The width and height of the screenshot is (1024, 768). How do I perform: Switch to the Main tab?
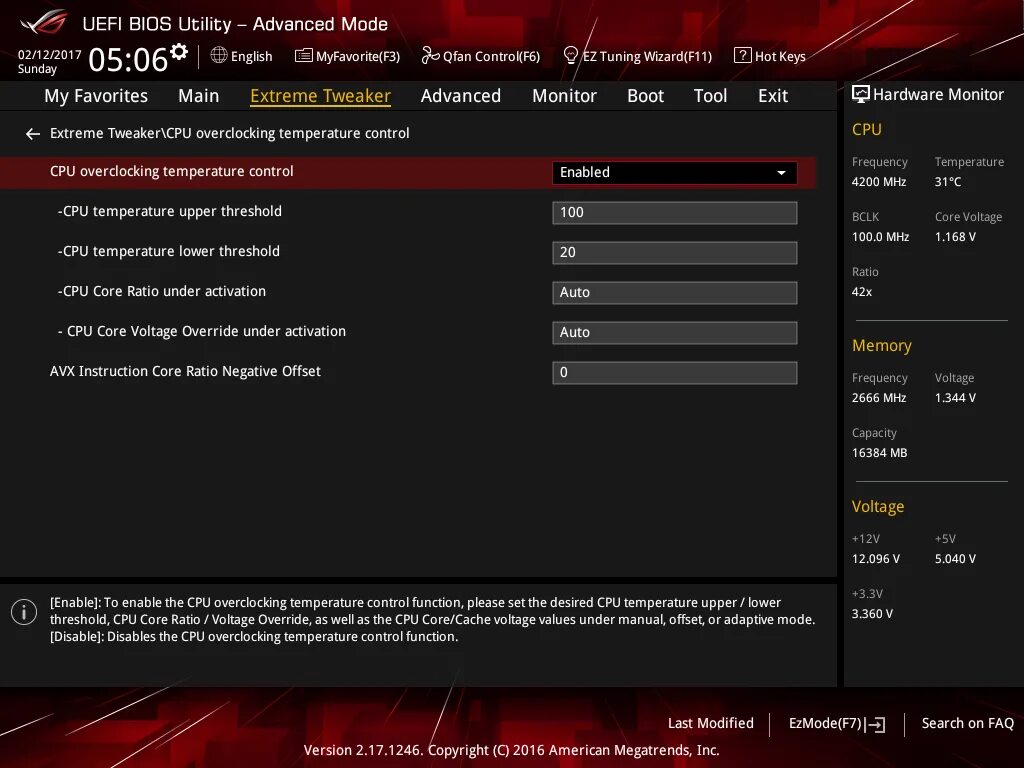[x=199, y=96]
